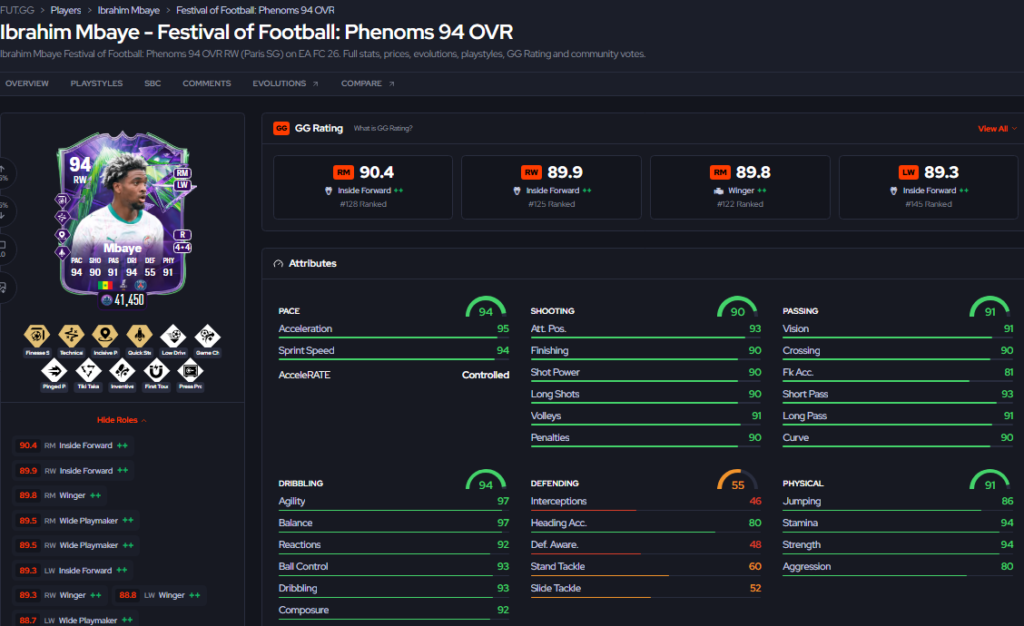
Task: Click the Press Proven playstyle icon
Action: click(190, 371)
